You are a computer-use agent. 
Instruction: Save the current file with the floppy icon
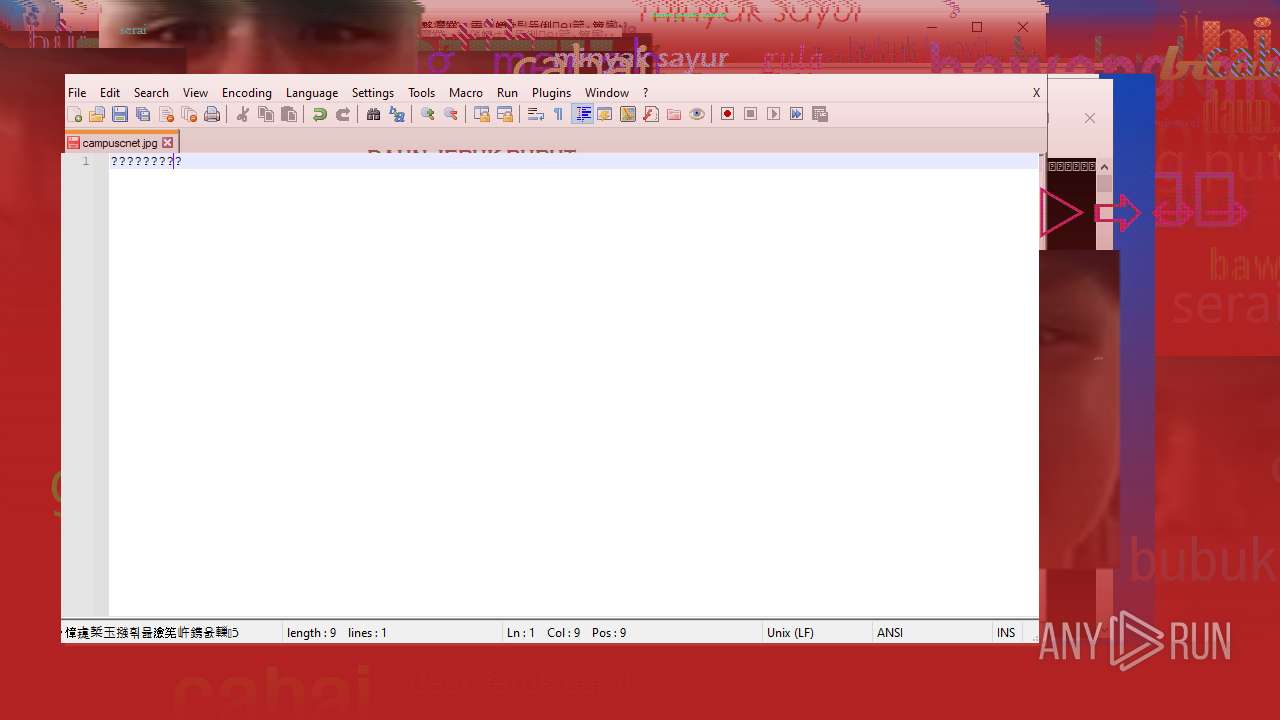(120, 114)
